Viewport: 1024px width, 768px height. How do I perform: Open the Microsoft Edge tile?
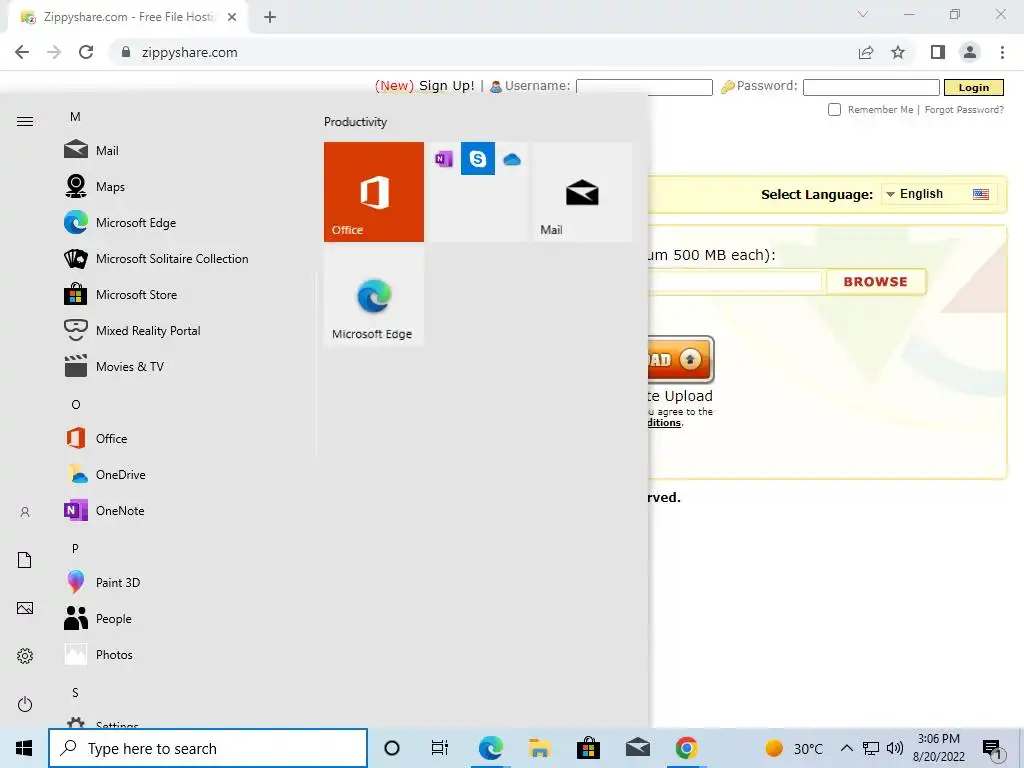374,296
